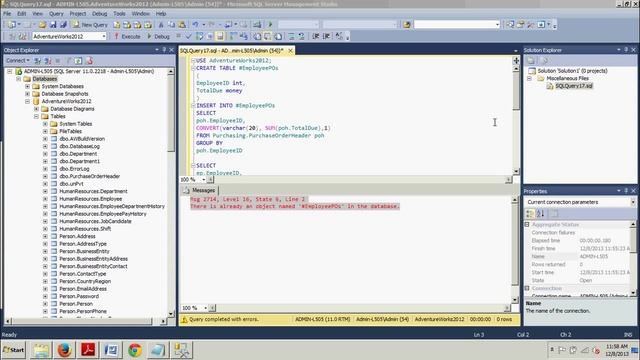Select the HumanResources.Employee table

tap(91, 199)
